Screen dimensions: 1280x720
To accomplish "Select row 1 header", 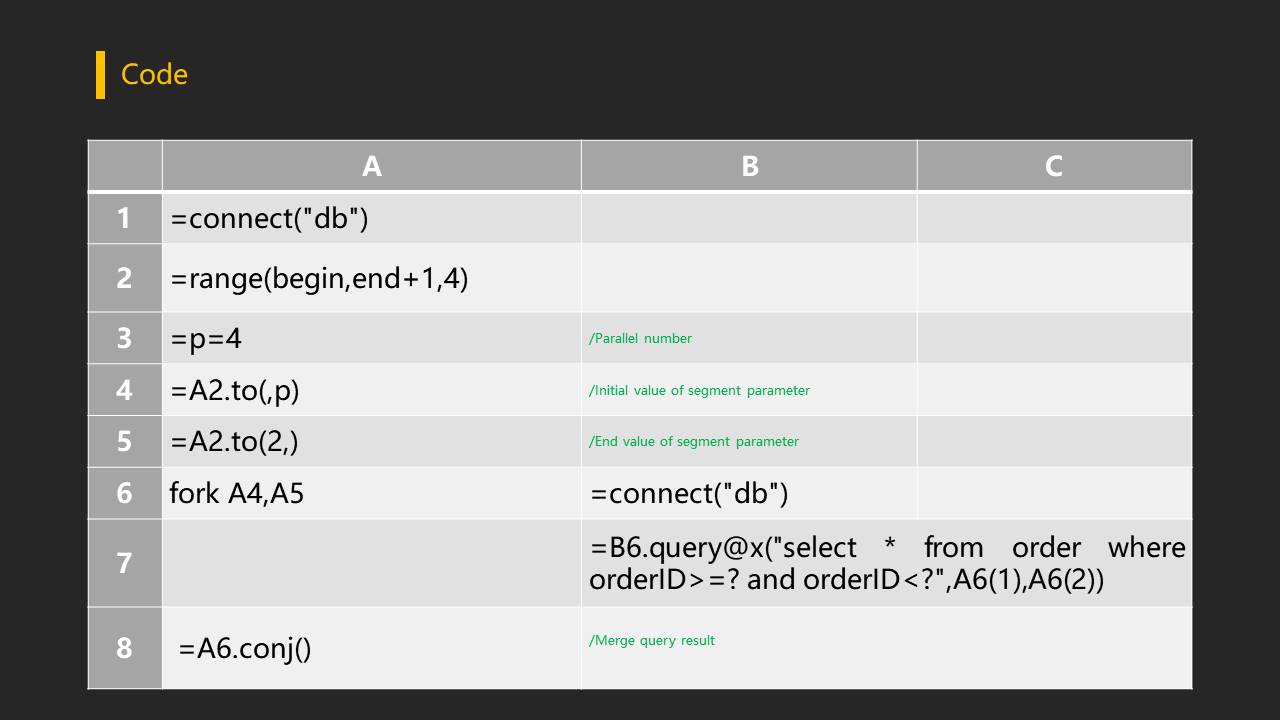I will [124, 218].
